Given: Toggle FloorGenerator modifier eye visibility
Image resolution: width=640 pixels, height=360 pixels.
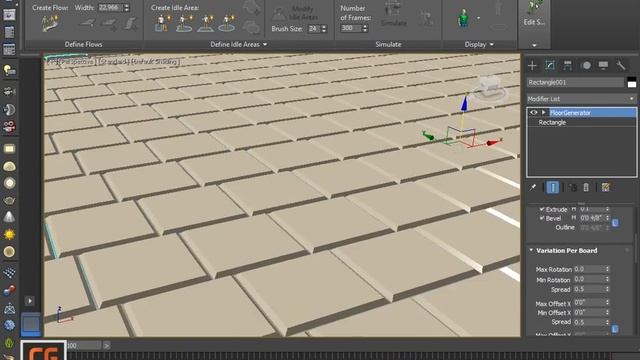Looking at the screenshot, I should pyautogui.click(x=533, y=112).
